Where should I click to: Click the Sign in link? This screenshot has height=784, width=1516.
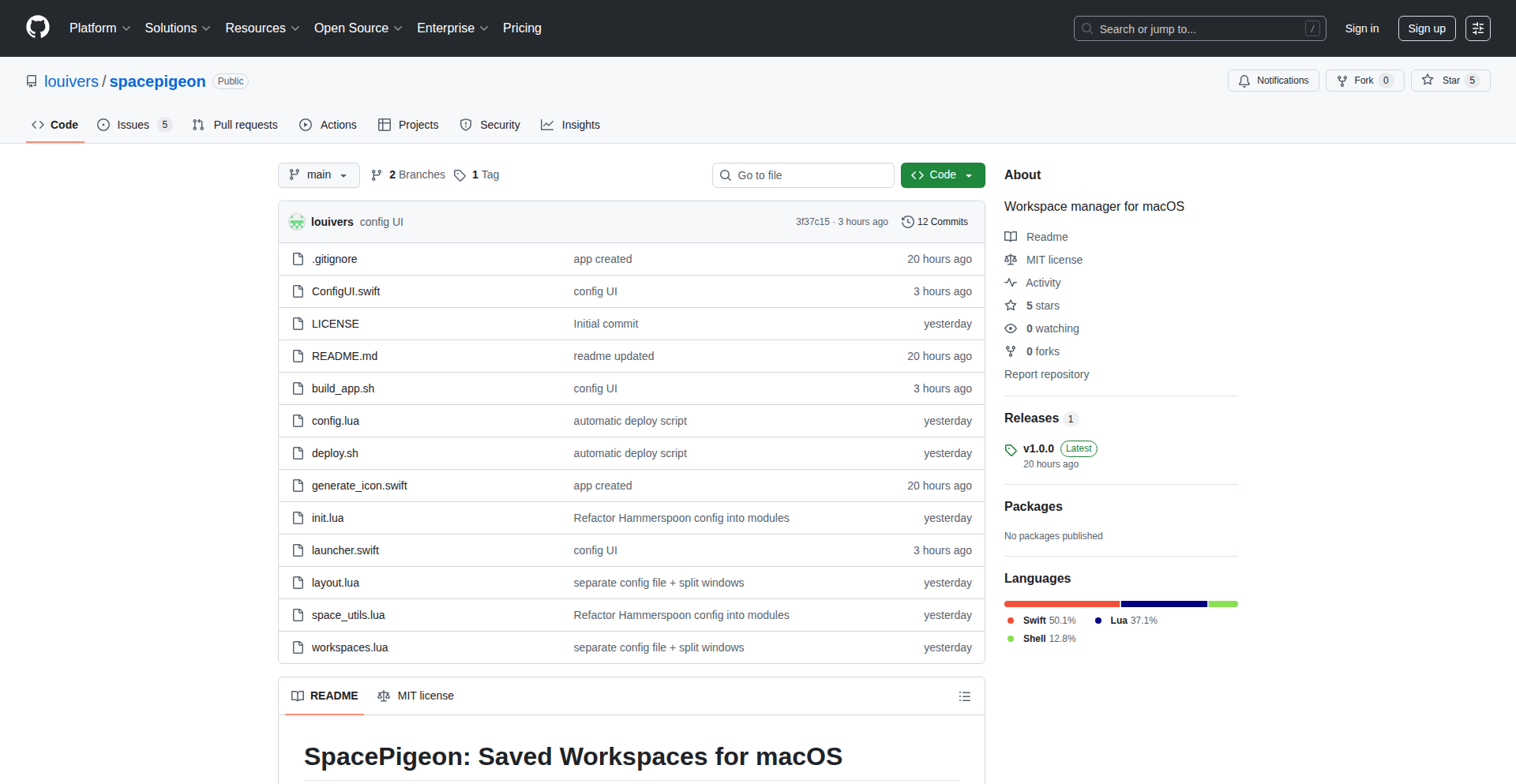click(1362, 28)
